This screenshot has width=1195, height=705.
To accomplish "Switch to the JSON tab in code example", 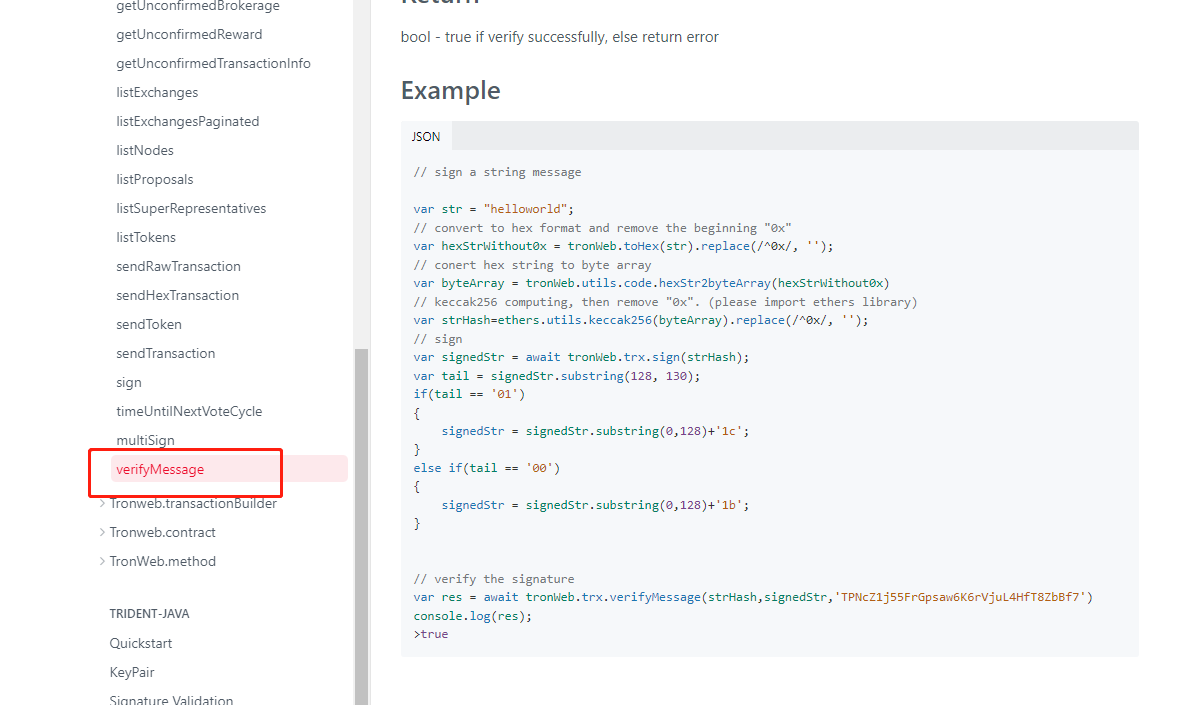I will tap(426, 136).
